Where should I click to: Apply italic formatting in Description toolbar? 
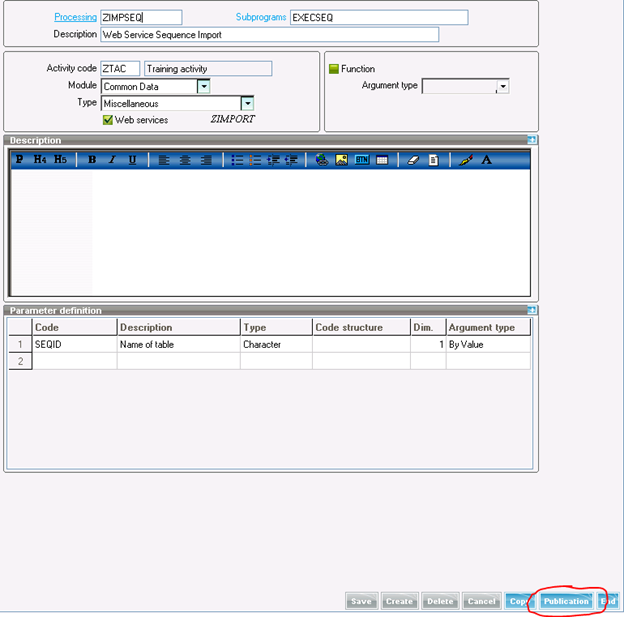[112, 160]
